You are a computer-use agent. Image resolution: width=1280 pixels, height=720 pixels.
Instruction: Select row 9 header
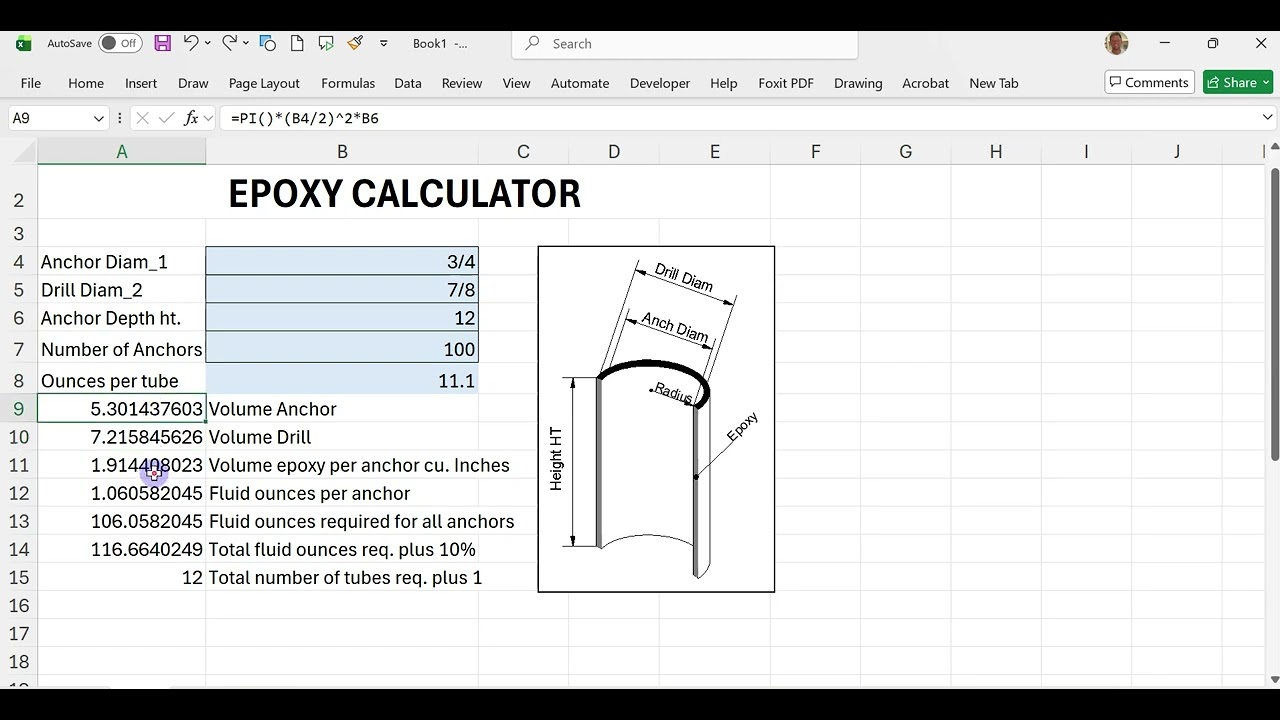(19, 409)
